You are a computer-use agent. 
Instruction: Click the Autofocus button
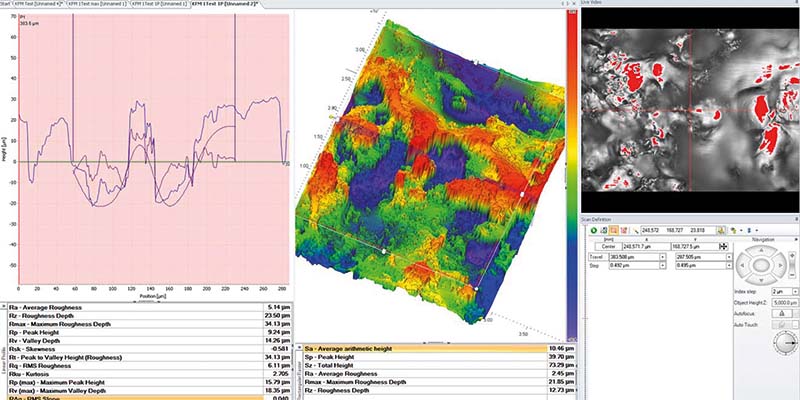pos(782,314)
